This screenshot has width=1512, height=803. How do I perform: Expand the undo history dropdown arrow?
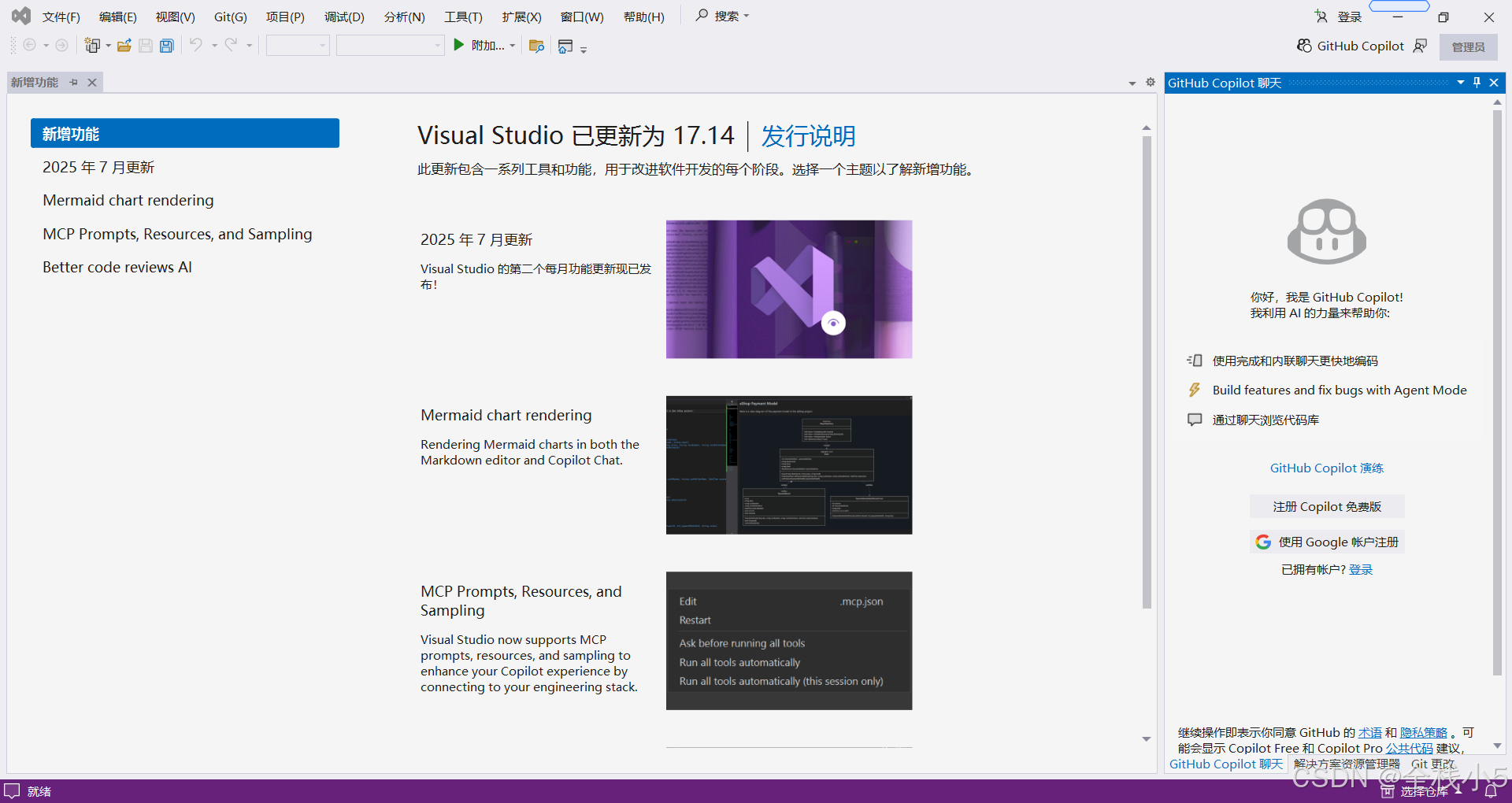pyautogui.click(x=214, y=46)
